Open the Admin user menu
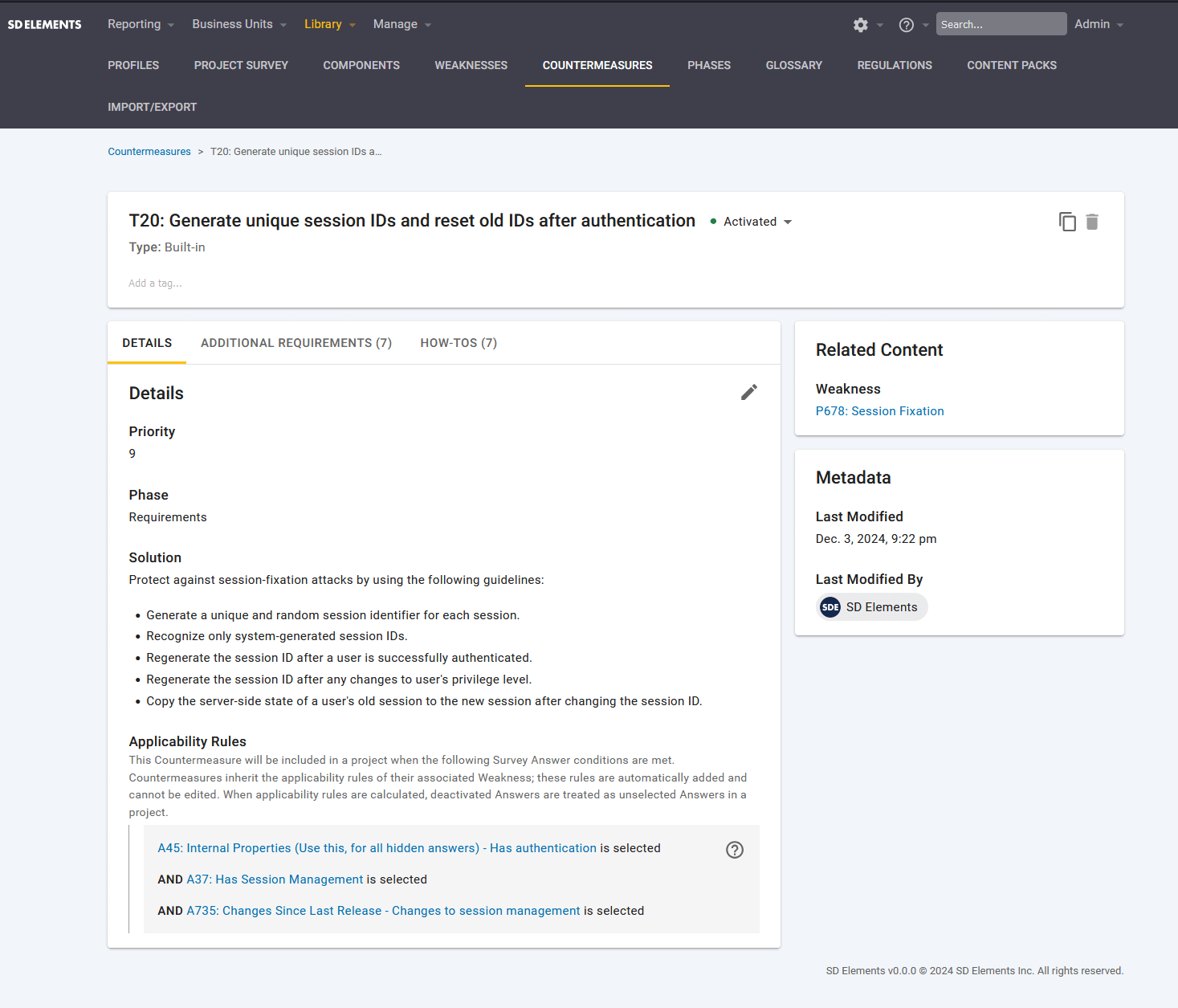The height and width of the screenshot is (1008, 1178). pyautogui.click(x=1099, y=24)
